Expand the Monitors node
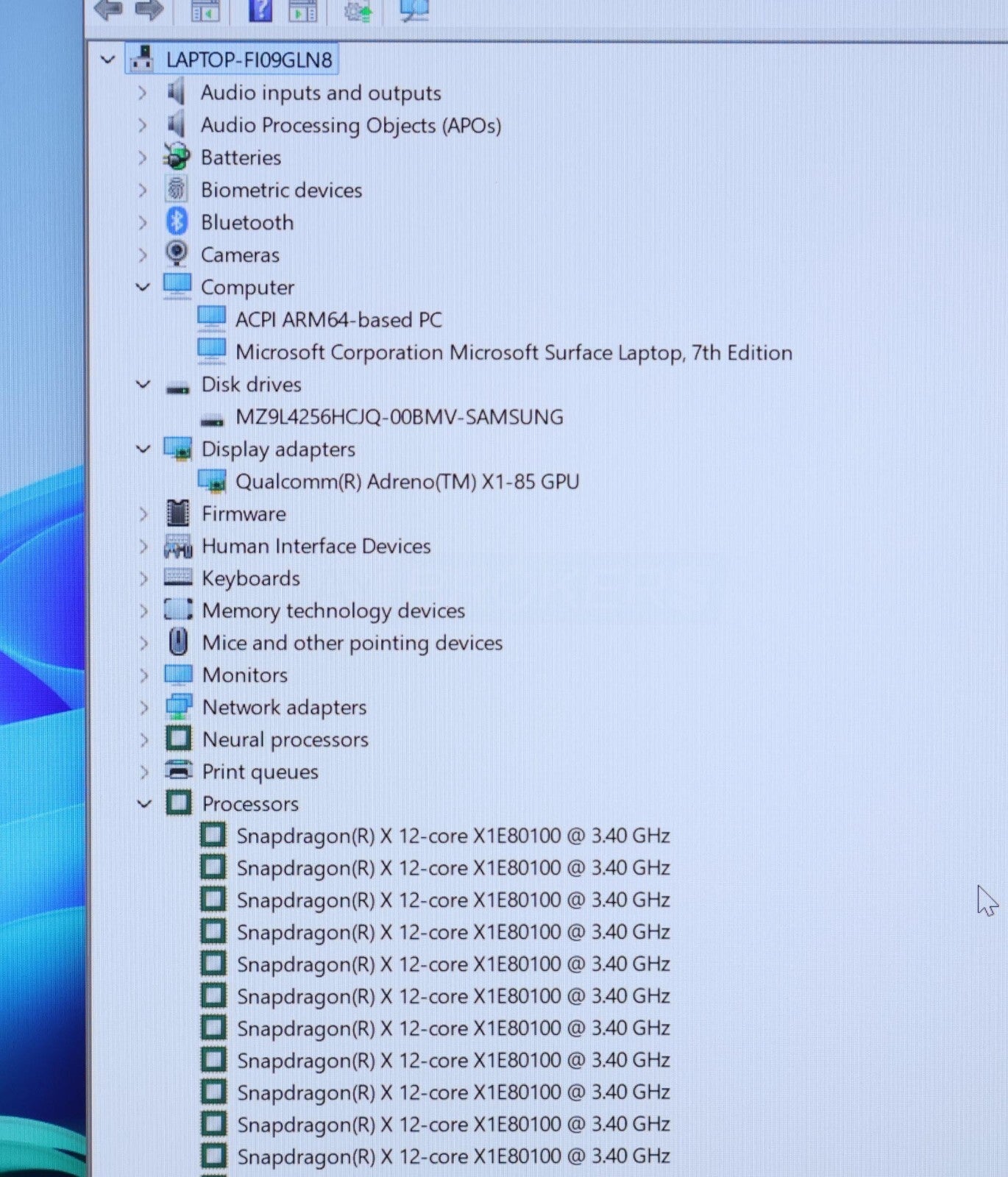This screenshot has height=1177, width=1008. pyautogui.click(x=143, y=675)
